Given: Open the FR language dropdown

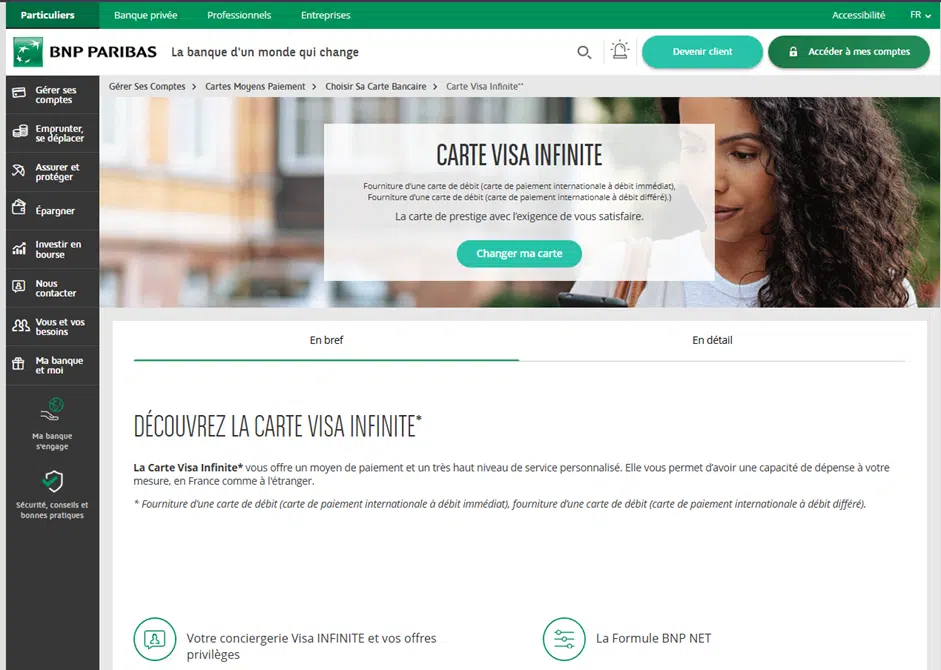Looking at the screenshot, I should [x=920, y=15].
